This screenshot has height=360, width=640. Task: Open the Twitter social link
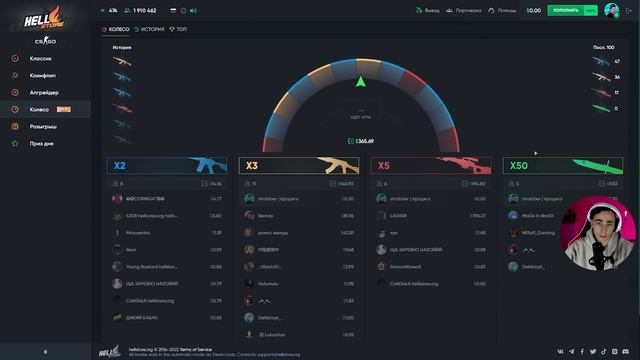(x=593, y=351)
